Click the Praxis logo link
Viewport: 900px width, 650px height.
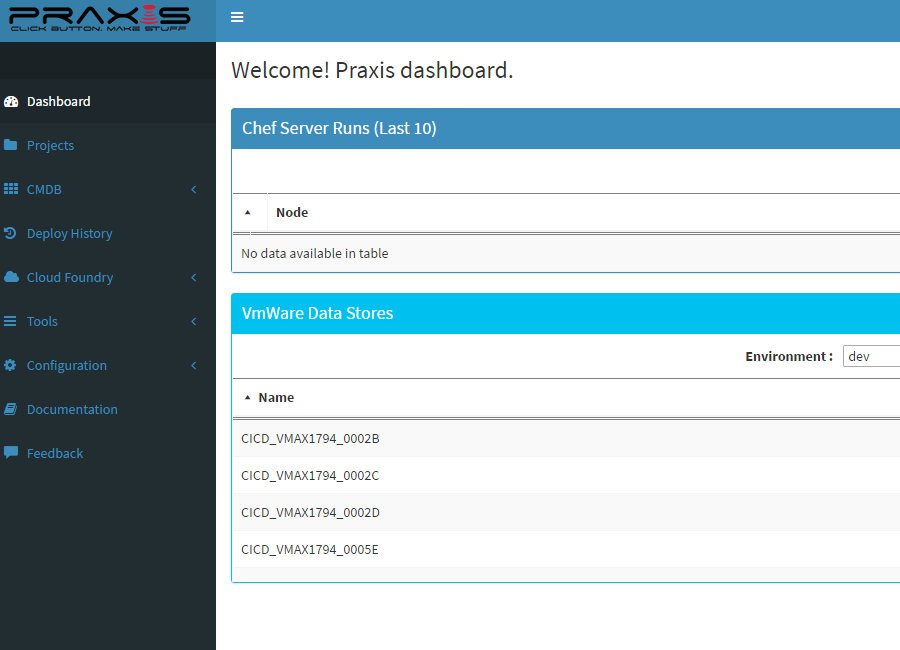pos(100,19)
